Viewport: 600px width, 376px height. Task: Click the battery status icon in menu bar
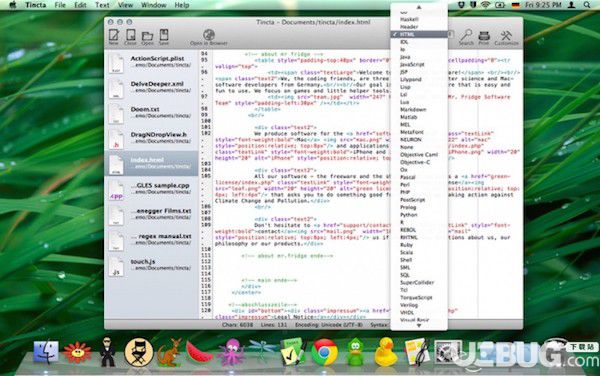point(500,5)
